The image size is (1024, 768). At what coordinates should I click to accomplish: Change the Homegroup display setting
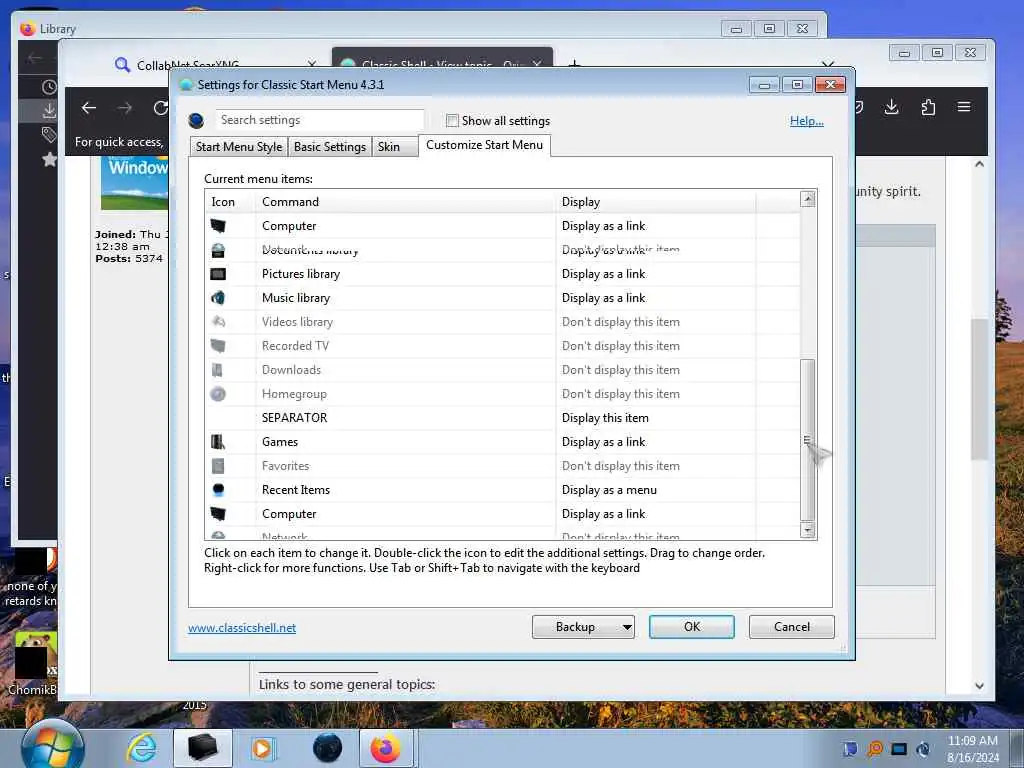click(620, 394)
